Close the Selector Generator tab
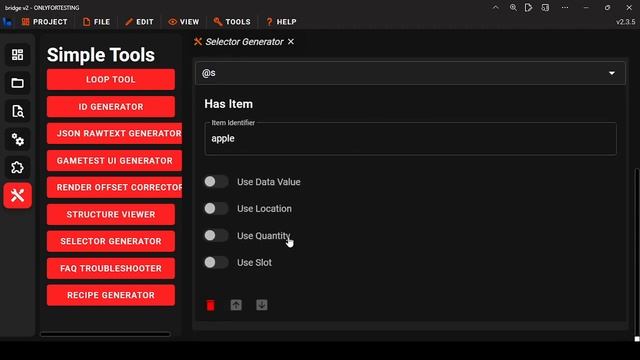 coord(291,42)
